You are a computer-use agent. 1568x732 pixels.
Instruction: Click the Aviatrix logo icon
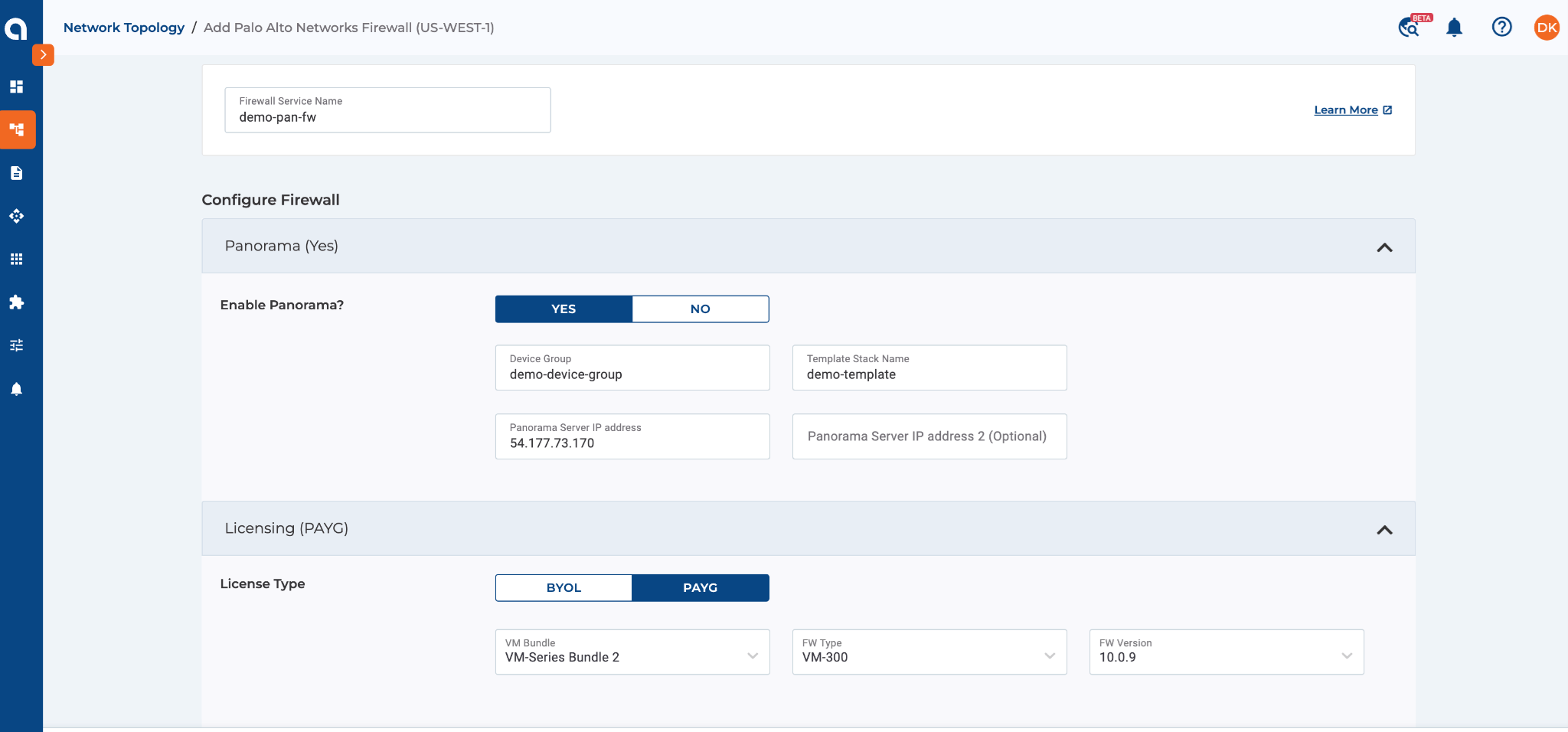tap(16, 28)
